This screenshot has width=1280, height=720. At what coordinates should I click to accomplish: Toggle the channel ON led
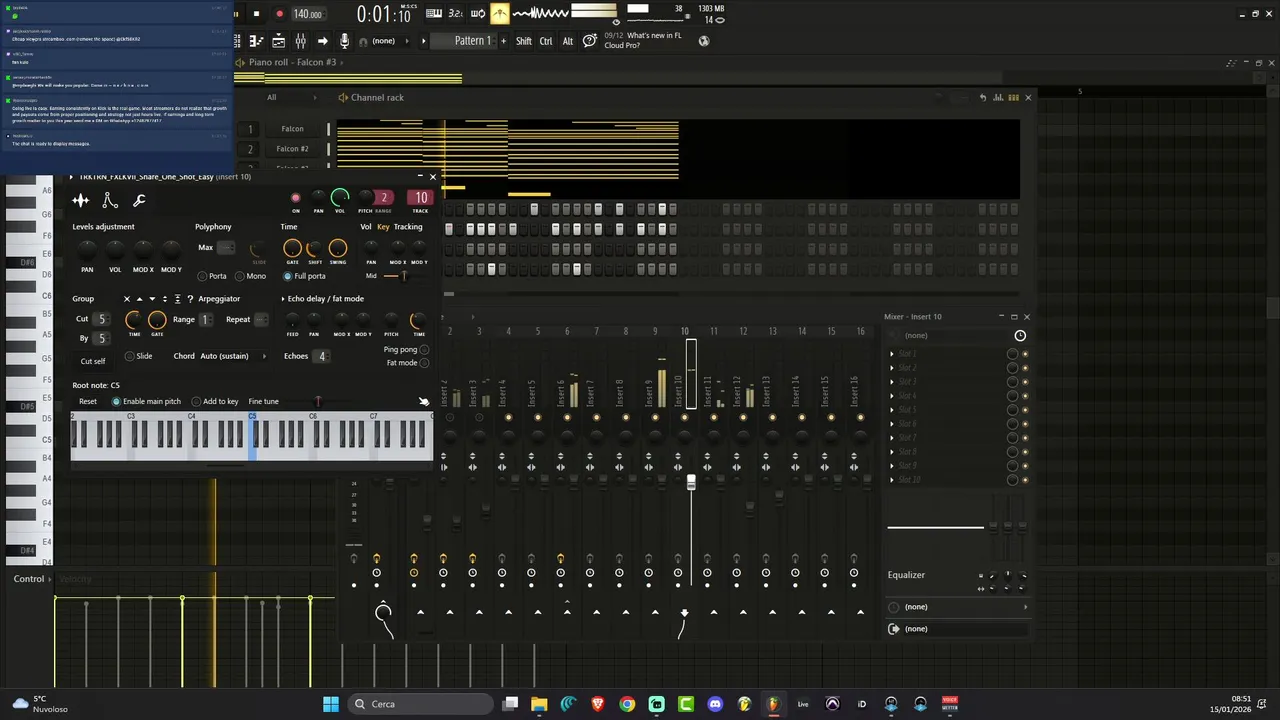click(x=295, y=198)
